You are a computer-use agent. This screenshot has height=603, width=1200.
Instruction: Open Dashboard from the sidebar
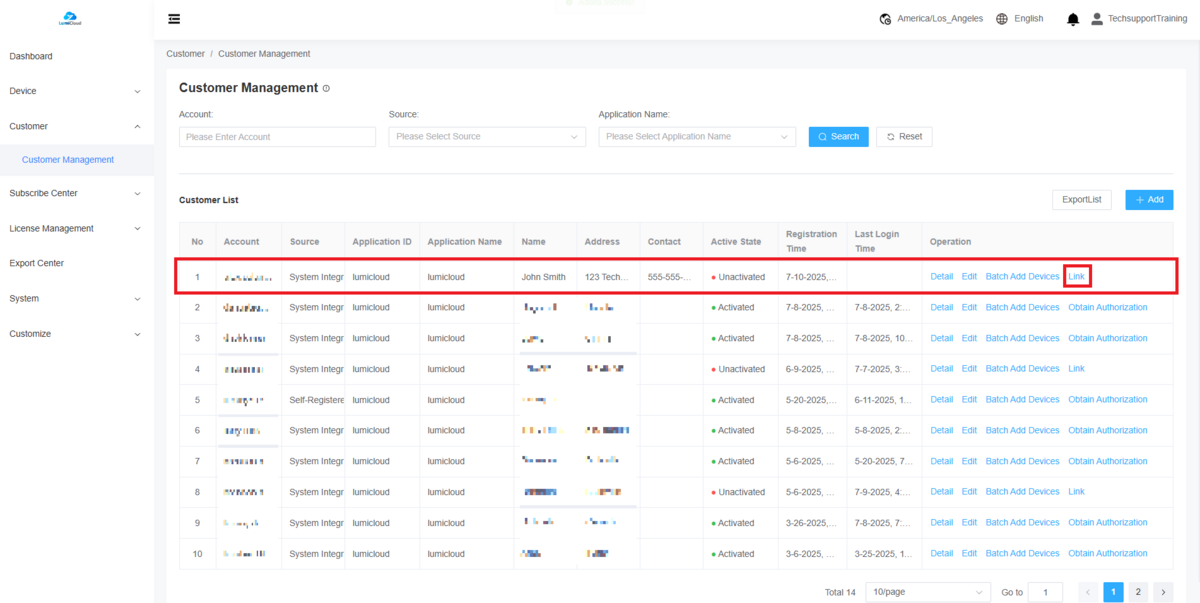click(31, 56)
